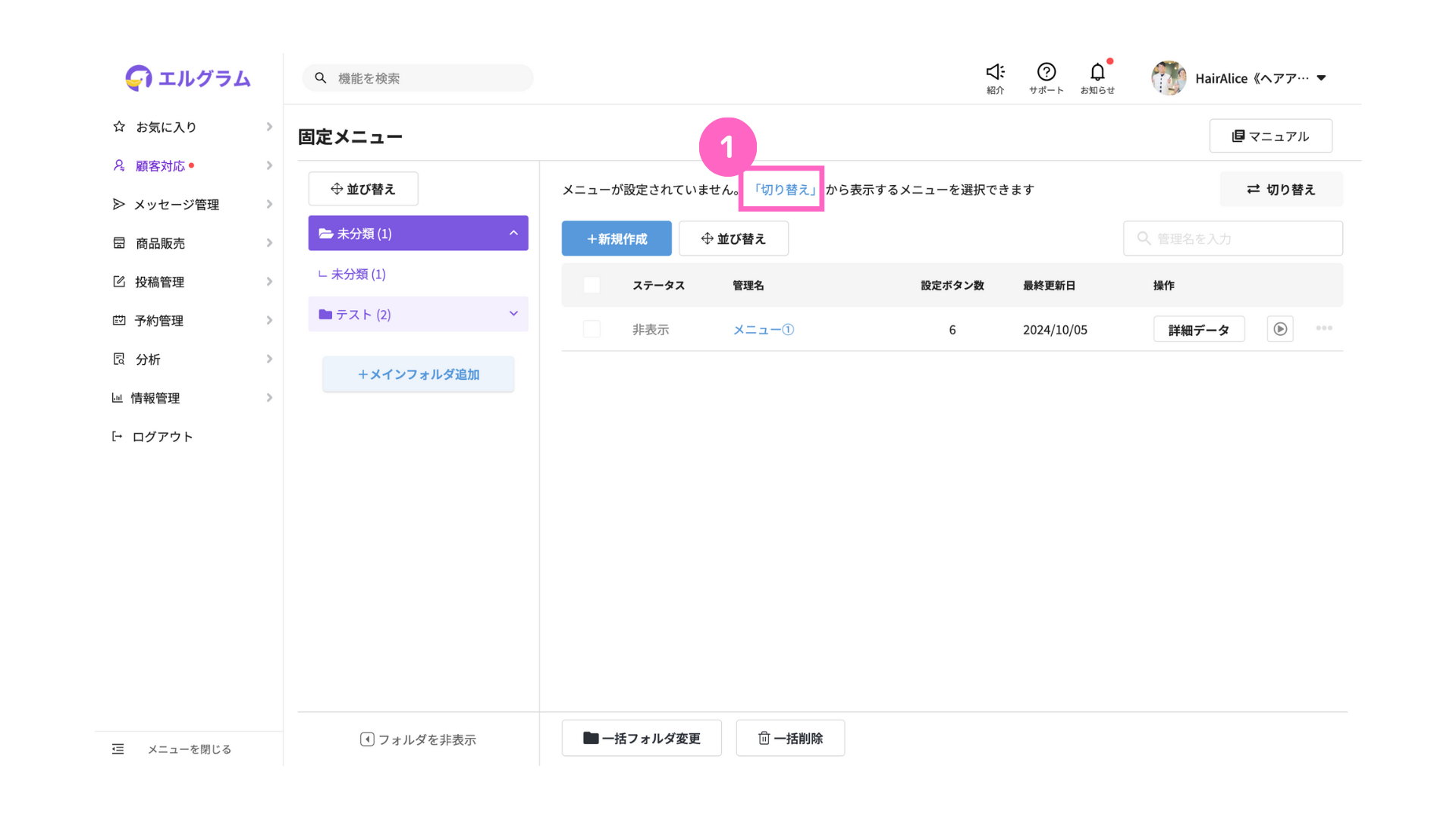1456x819 pixels.
Task: Focus the 機能を検索 search field
Action: coord(418,78)
